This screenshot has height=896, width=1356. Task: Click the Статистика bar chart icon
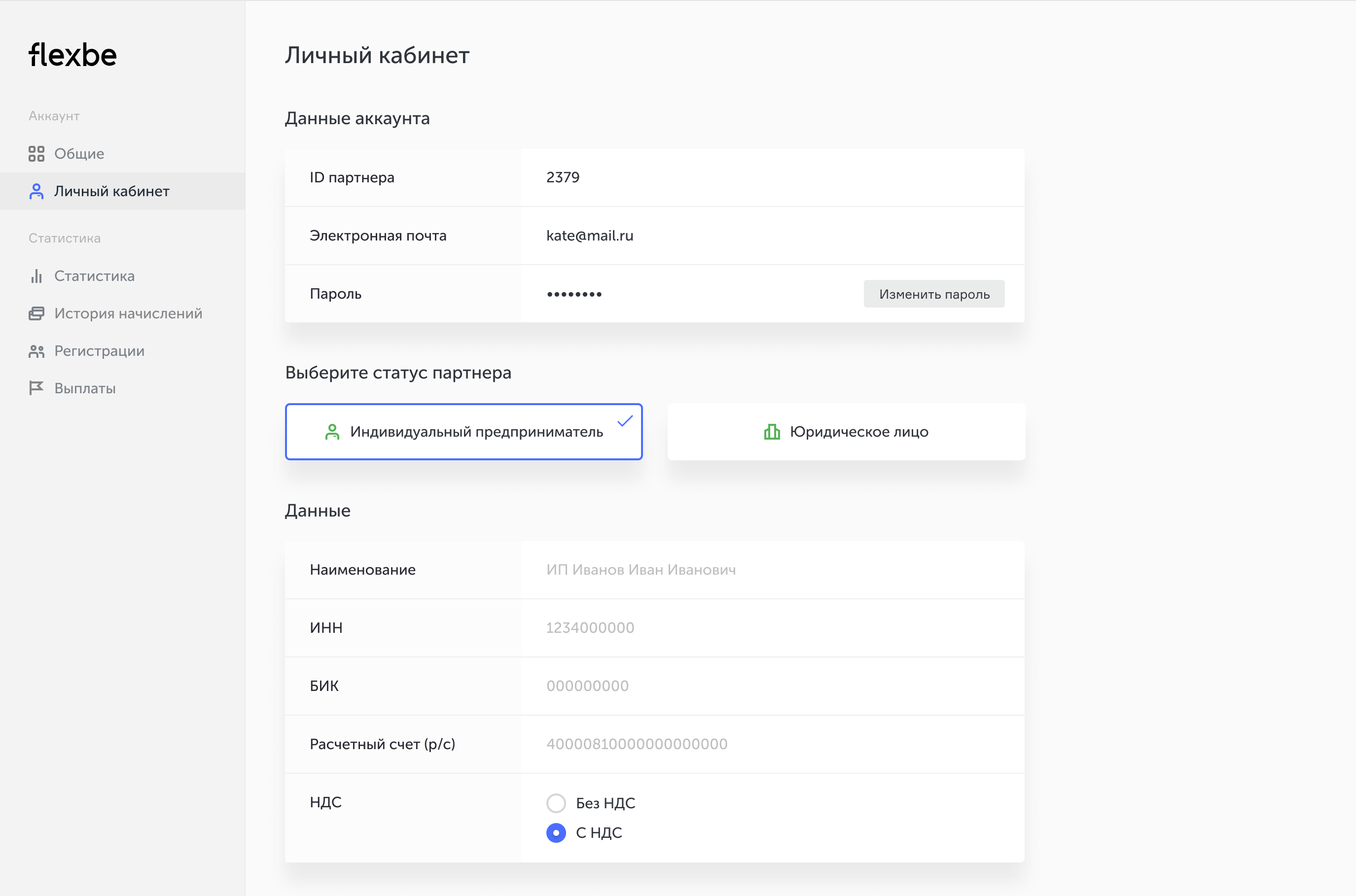point(36,276)
